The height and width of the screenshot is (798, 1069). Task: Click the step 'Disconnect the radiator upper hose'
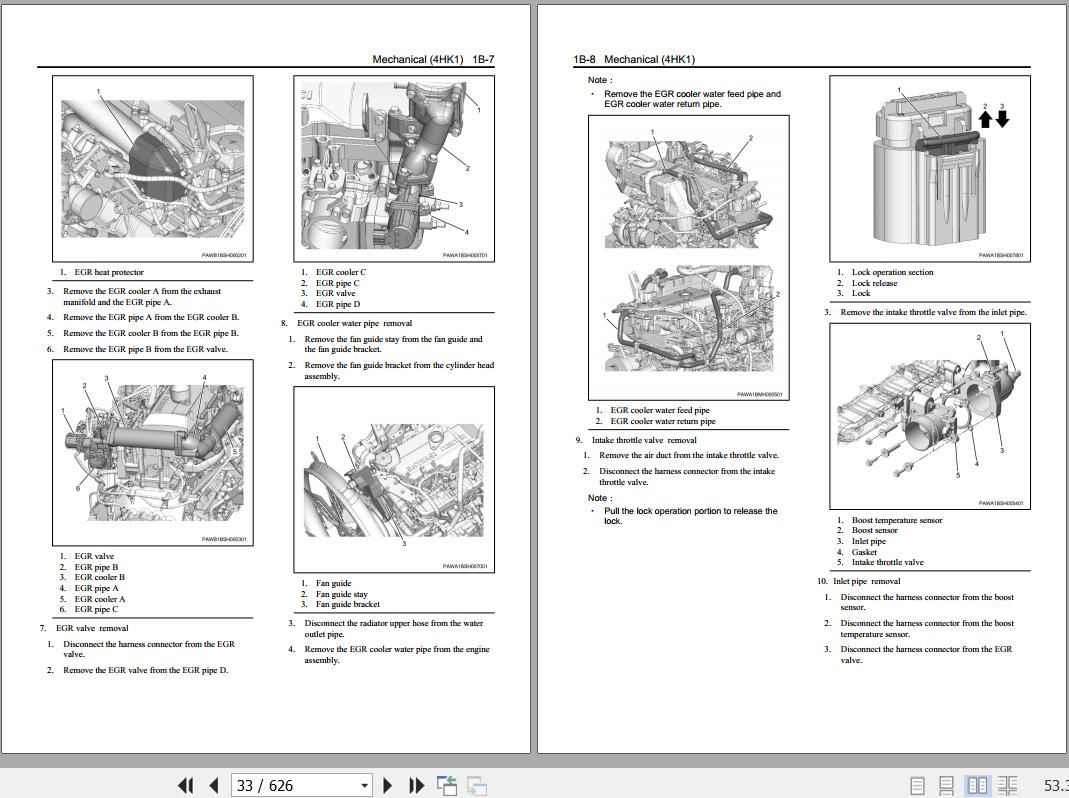pyautogui.click(x=393, y=629)
